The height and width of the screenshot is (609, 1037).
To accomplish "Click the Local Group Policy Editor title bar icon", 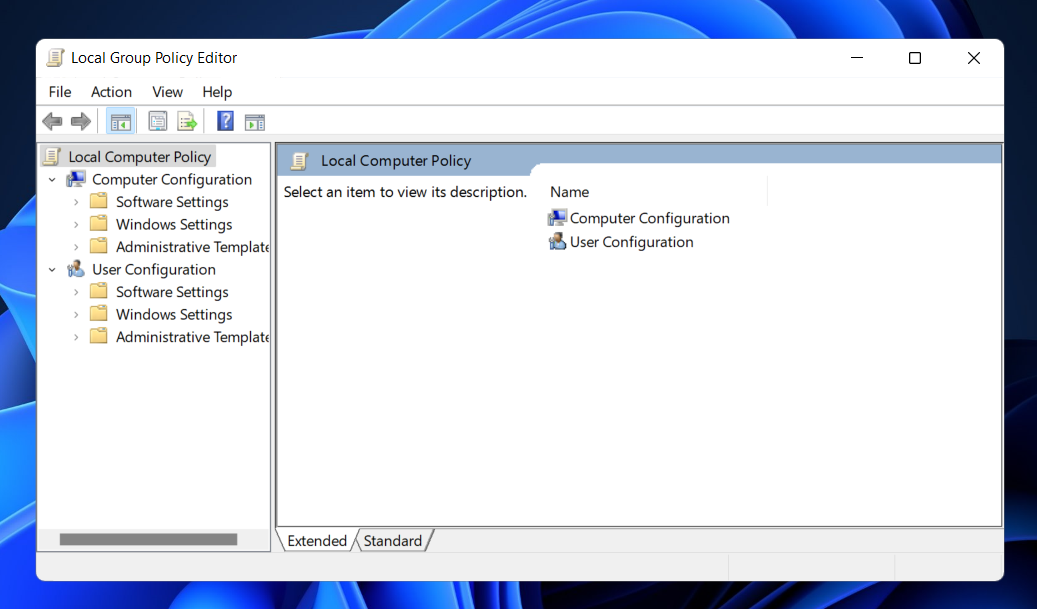I will [x=55, y=57].
